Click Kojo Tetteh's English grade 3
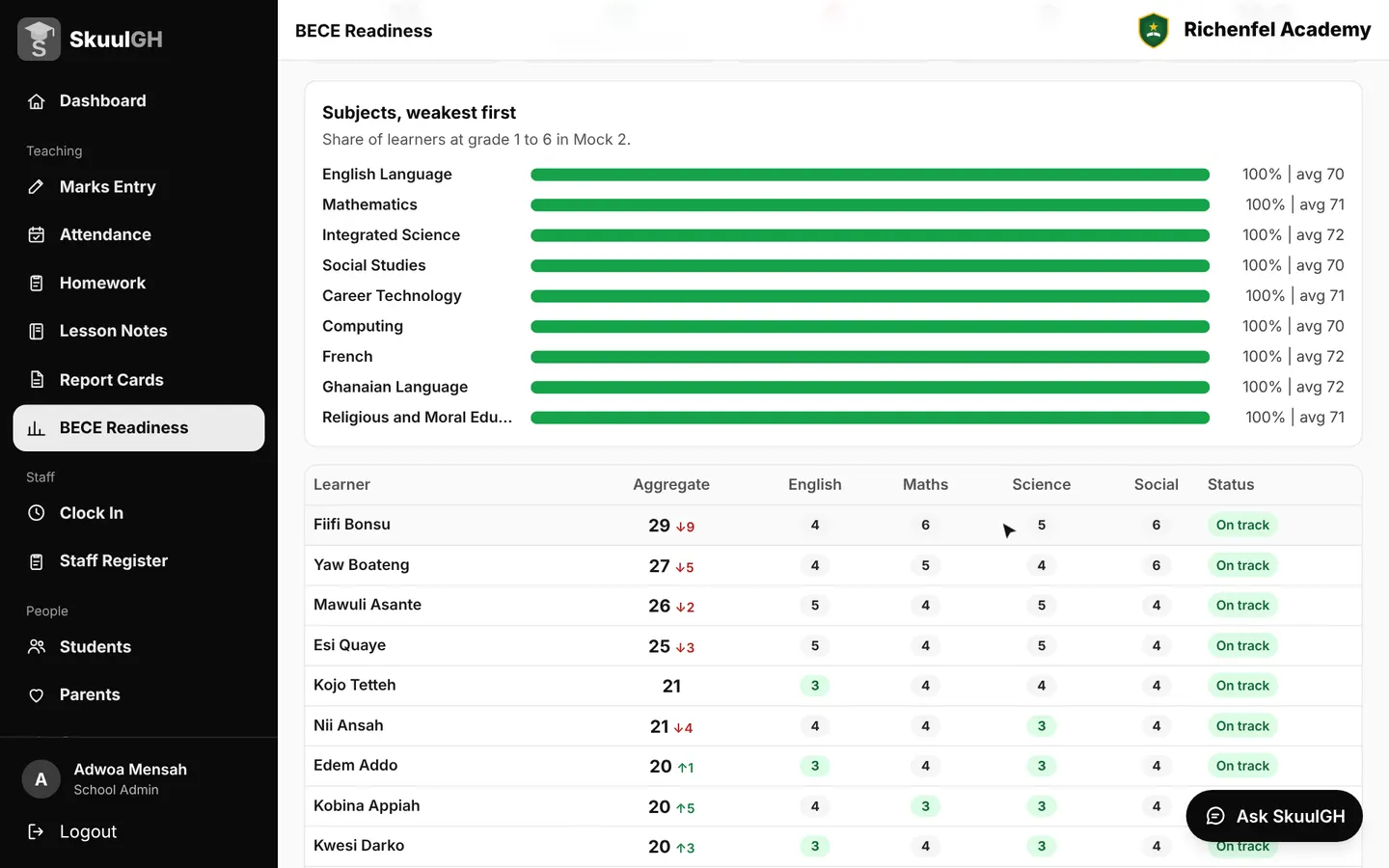The width and height of the screenshot is (1389, 868). 815,686
